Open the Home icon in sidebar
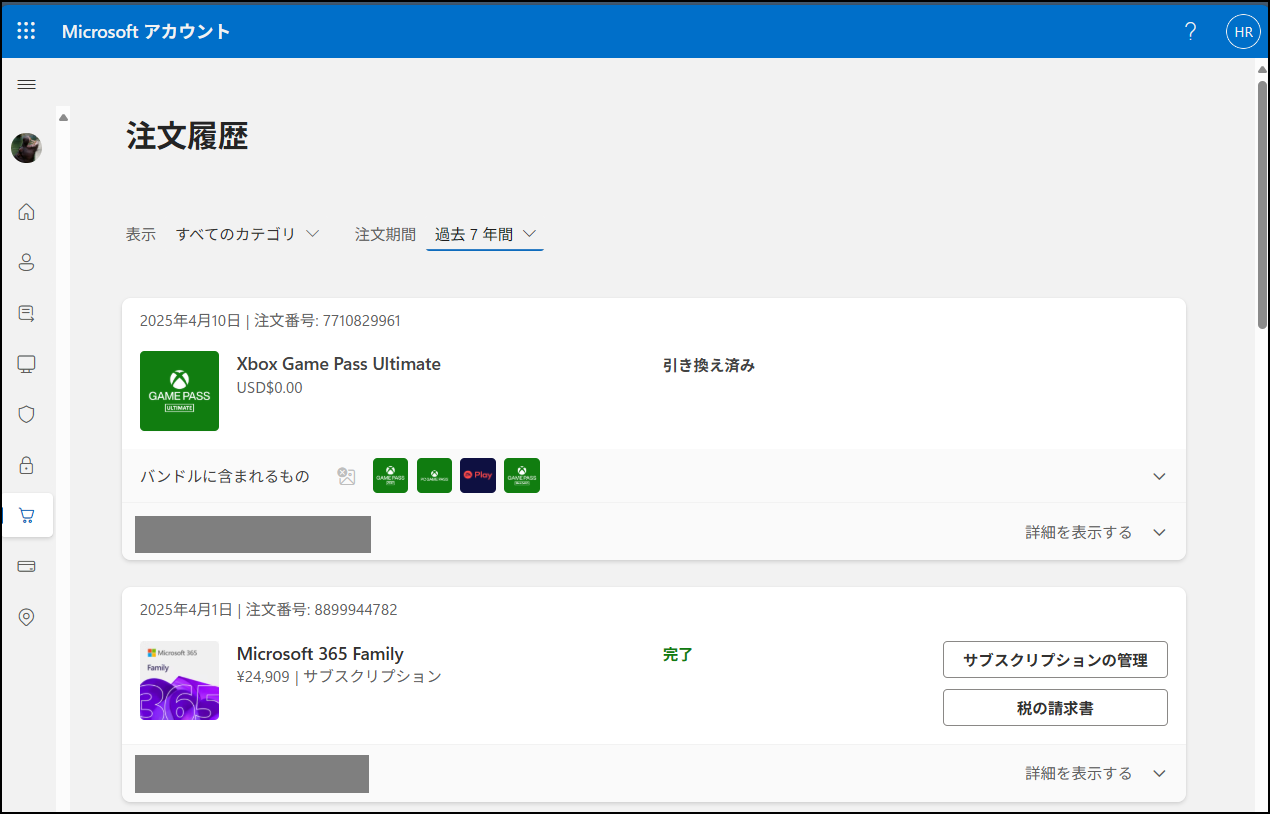Viewport: 1270px width, 814px height. [x=27, y=211]
